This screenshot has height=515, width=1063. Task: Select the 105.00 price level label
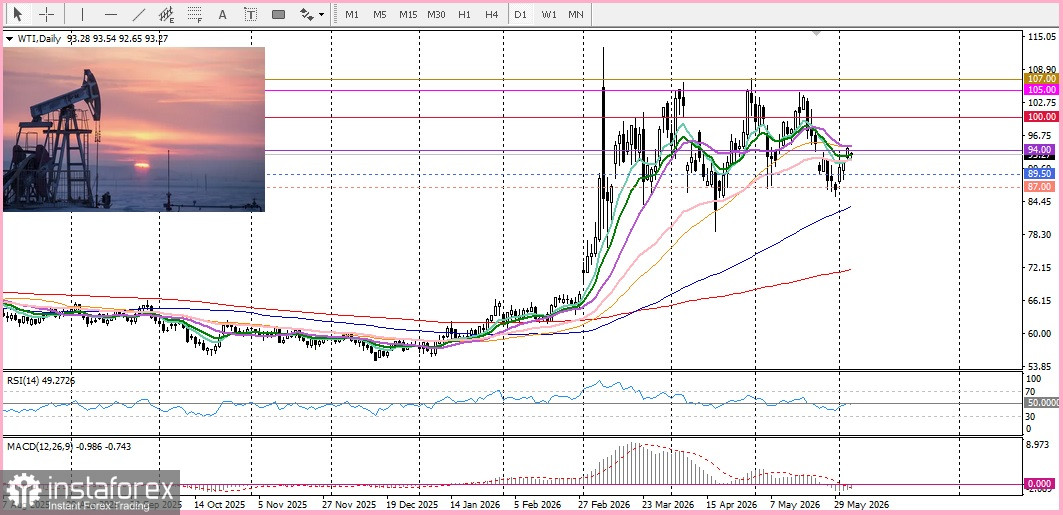[x=1041, y=89]
